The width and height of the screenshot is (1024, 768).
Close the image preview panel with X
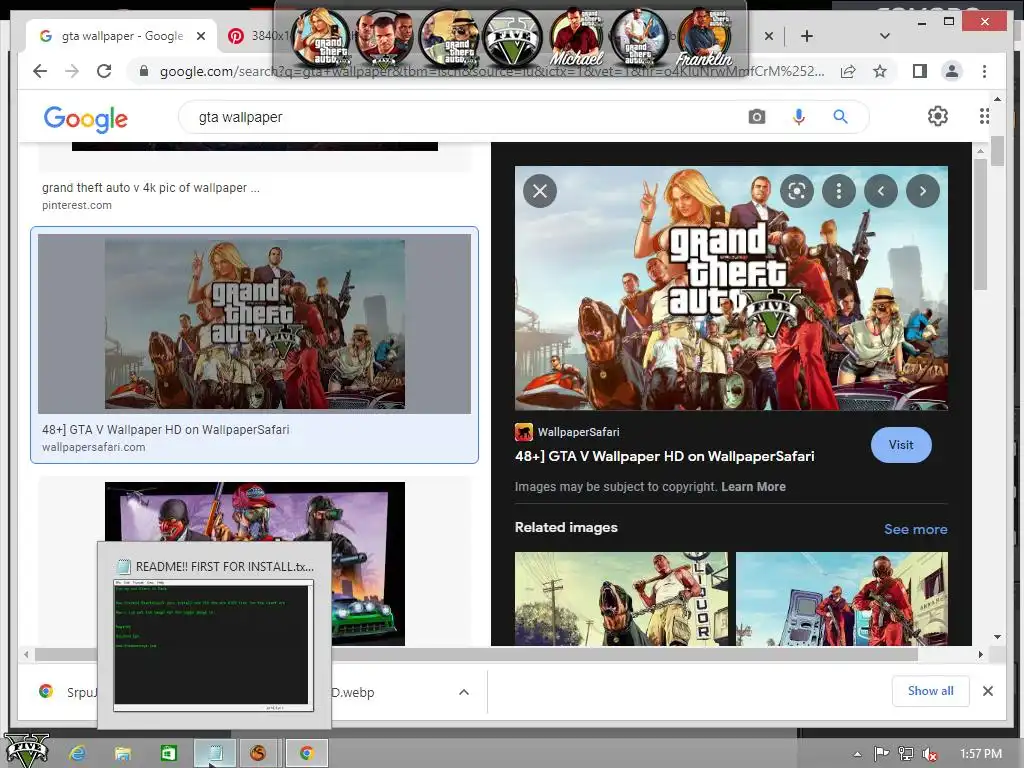coord(539,191)
